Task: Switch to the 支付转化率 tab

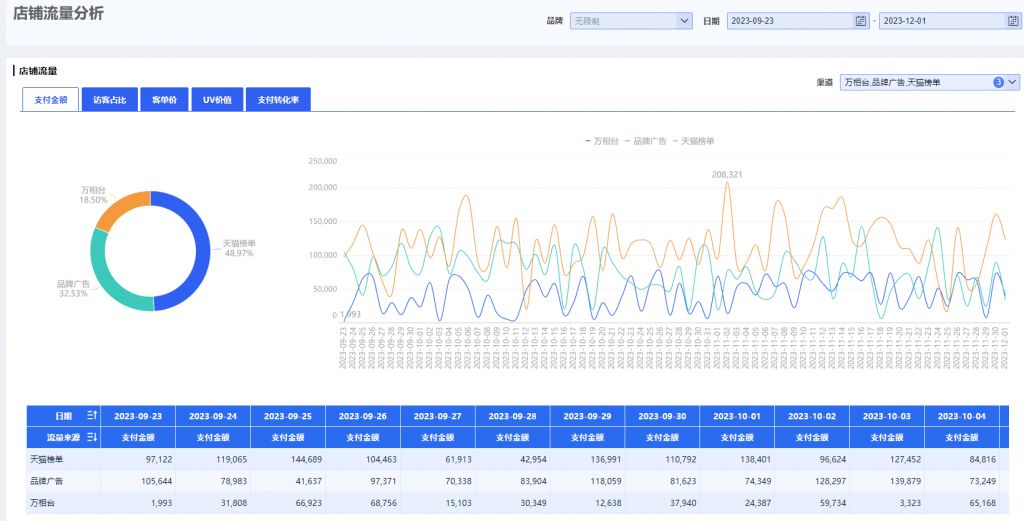Action: pos(278,100)
